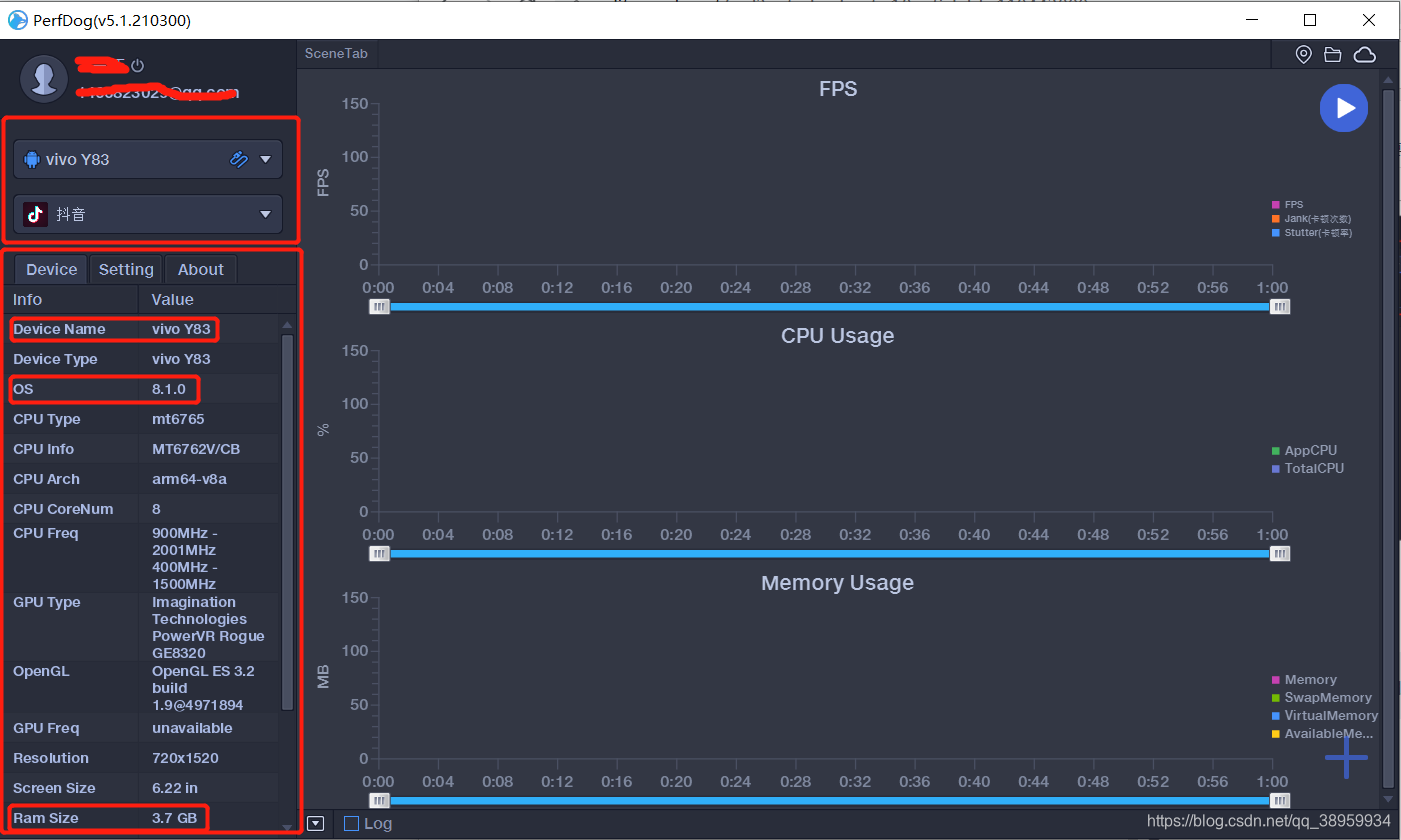
Task: Grab the right range handle of the CPU Usage chart
Action: tap(1280, 554)
